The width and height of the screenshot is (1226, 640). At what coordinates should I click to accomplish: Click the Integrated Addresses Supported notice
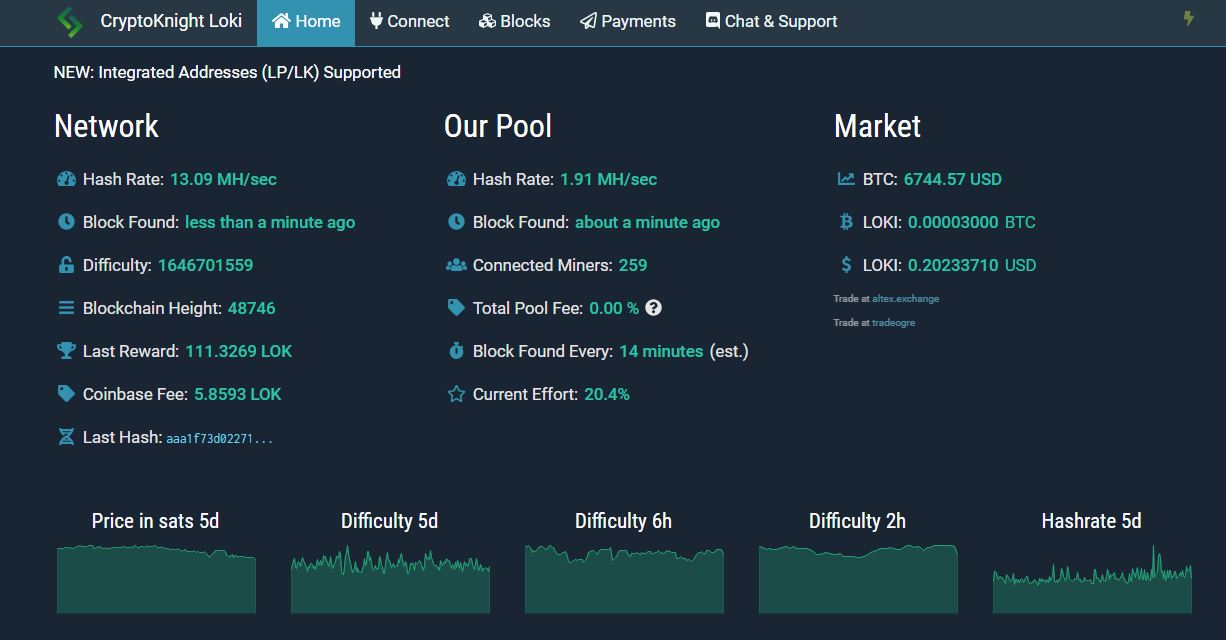pyautogui.click(x=227, y=72)
